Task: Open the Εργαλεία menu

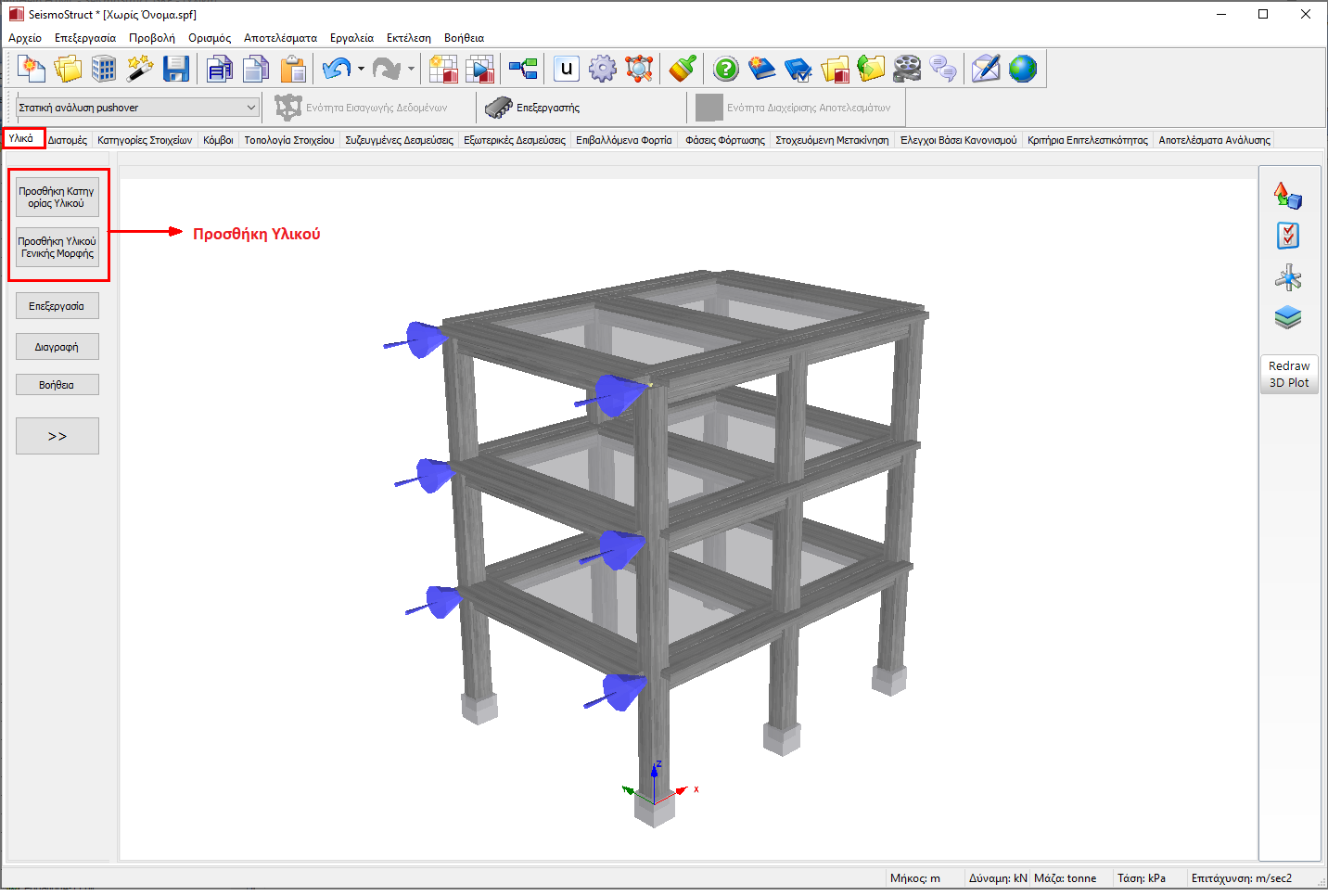Action: tap(351, 38)
